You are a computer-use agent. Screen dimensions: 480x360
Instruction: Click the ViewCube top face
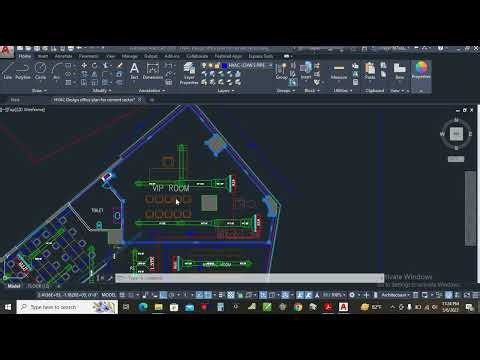coord(456,134)
